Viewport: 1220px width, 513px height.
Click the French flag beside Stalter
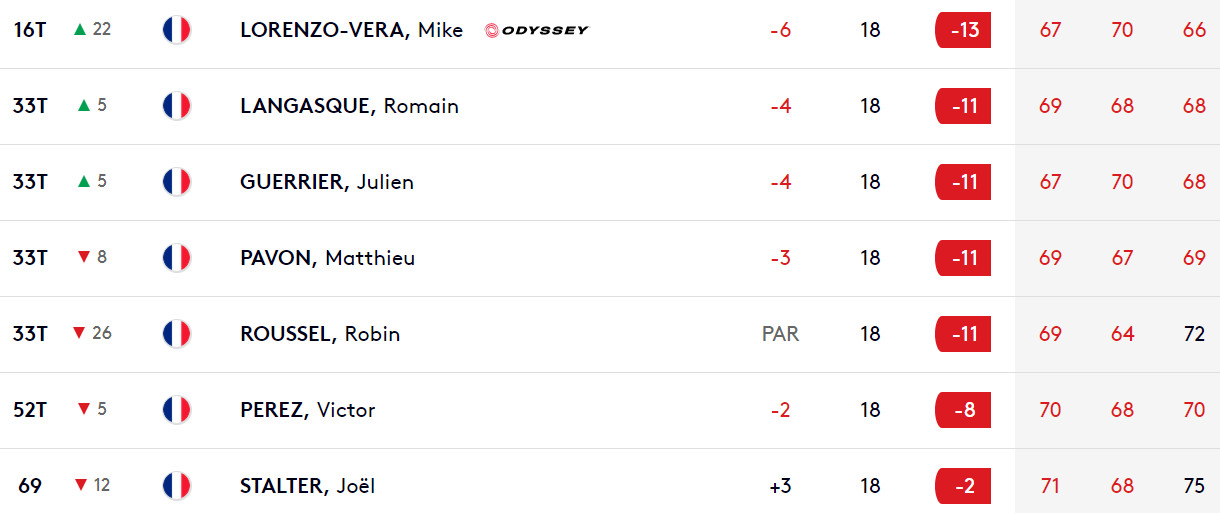pyautogui.click(x=176, y=485)
